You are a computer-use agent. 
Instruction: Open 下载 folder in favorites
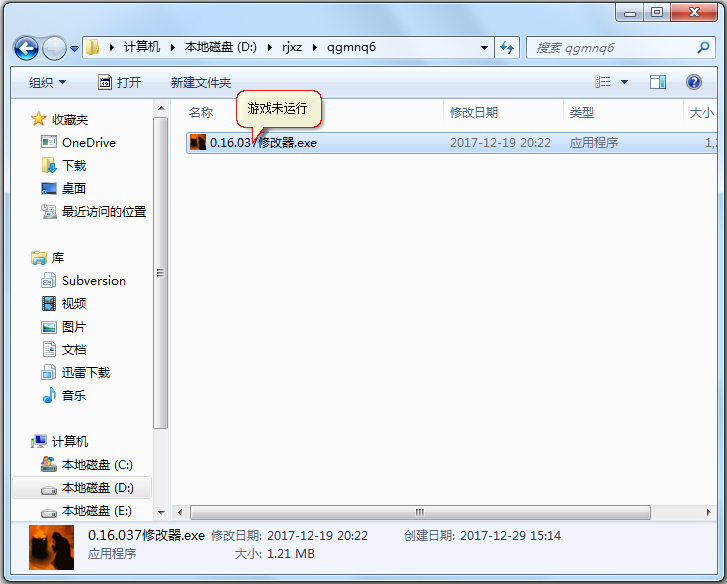[74, 165]
